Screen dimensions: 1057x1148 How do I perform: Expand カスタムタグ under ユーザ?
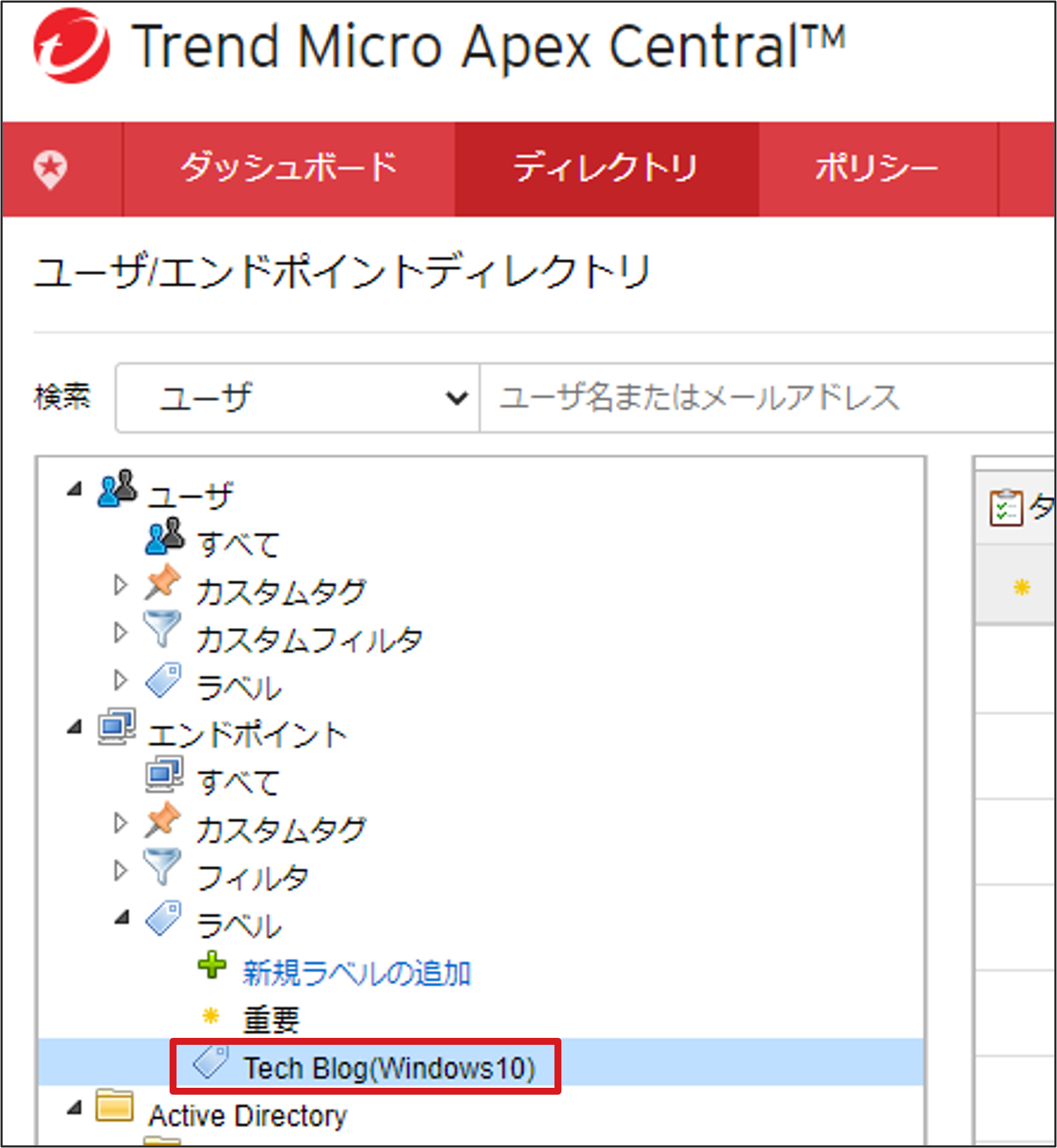(120, 585)
